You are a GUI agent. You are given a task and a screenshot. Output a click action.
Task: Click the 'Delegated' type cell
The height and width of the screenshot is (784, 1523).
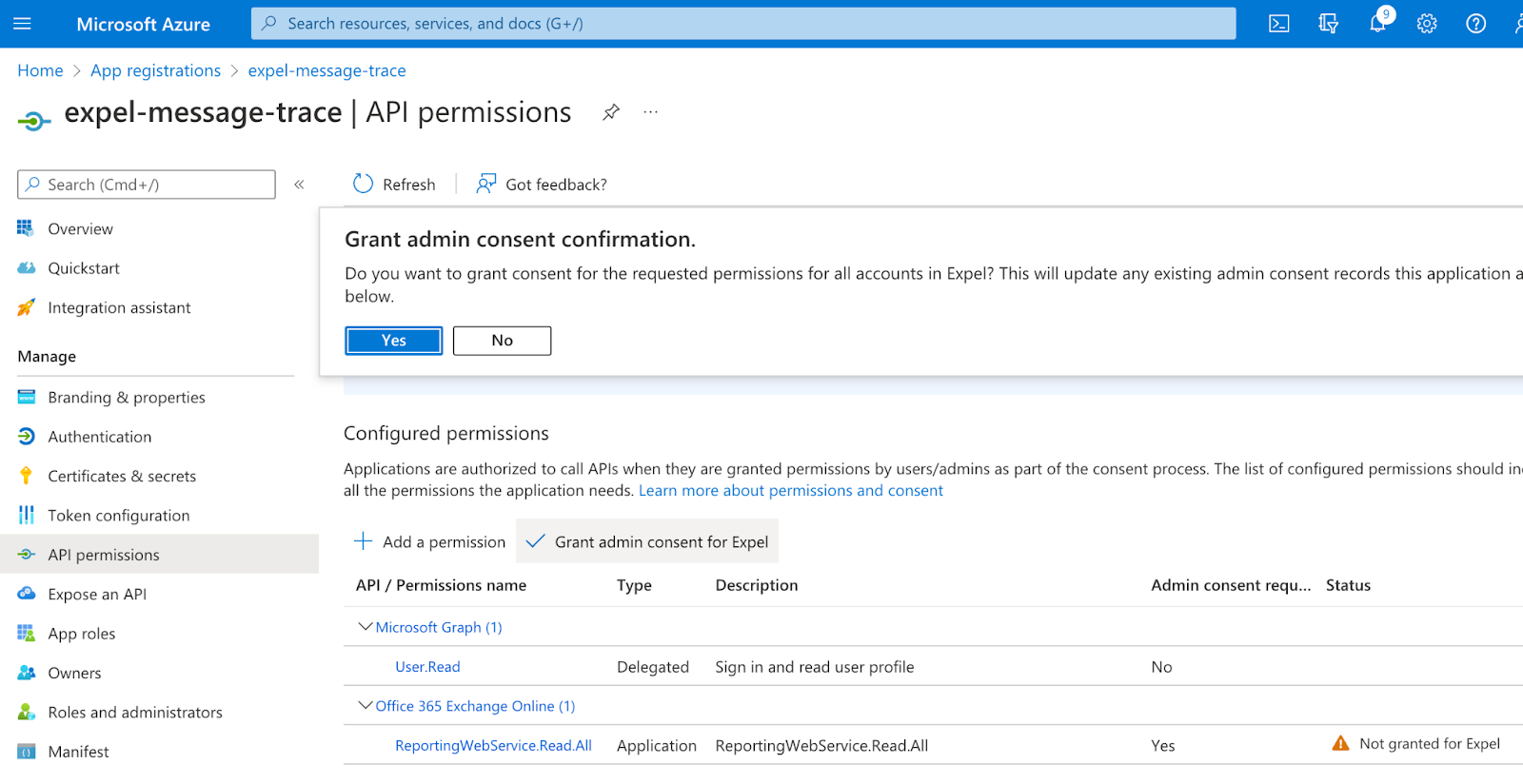click(653, 667)
